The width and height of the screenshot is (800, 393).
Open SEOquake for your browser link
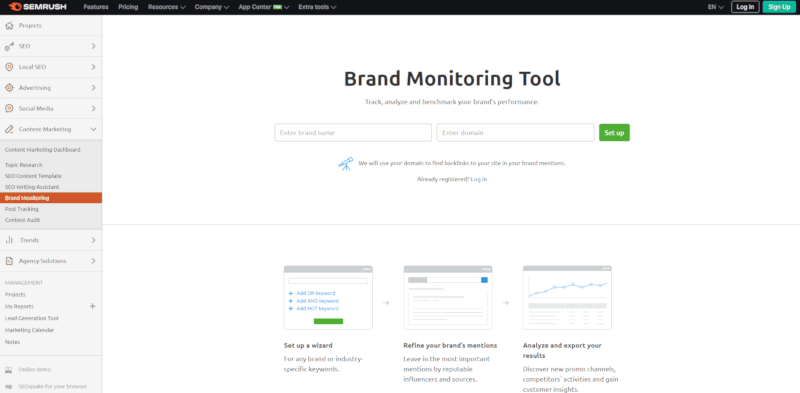click(x=53, y=386)
